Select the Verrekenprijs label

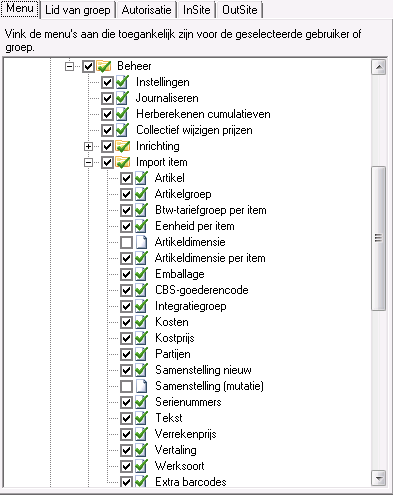click(186, 434)
